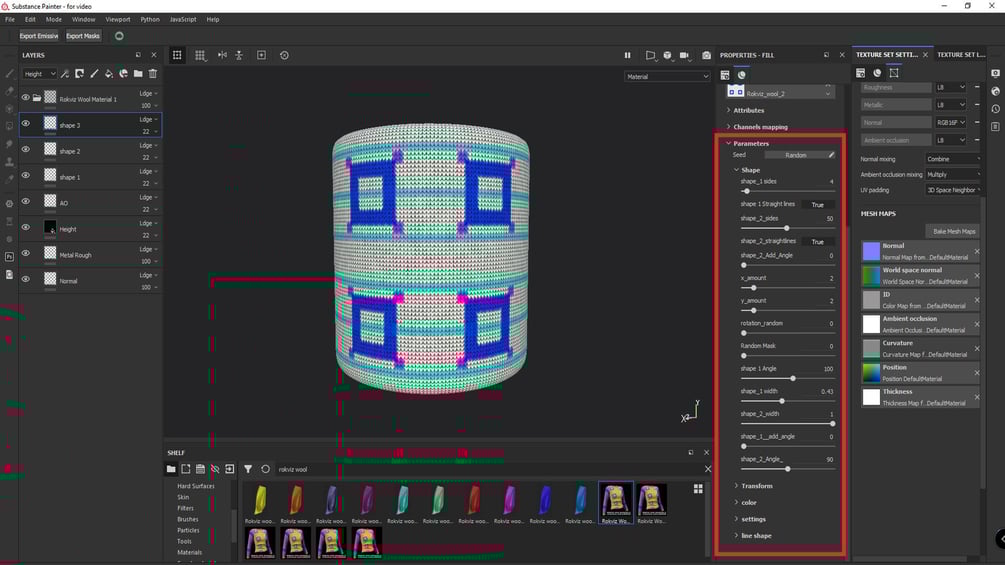This screenshot has width=1005, height=565.
Task: Click the smart material icon in Layers
Action: click(124, 74)
